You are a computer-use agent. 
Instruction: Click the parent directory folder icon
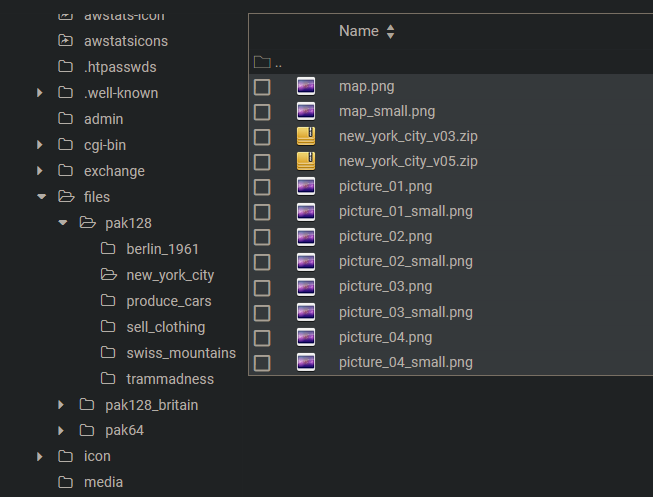point(262,62)
